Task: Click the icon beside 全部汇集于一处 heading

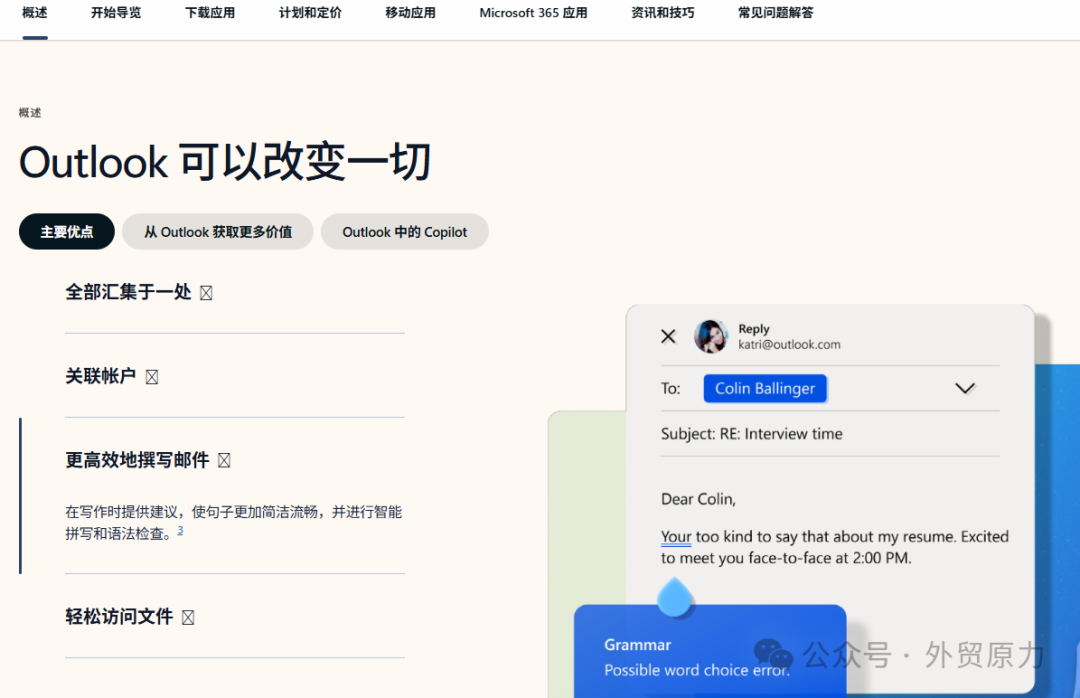Action: click(205, 292)
